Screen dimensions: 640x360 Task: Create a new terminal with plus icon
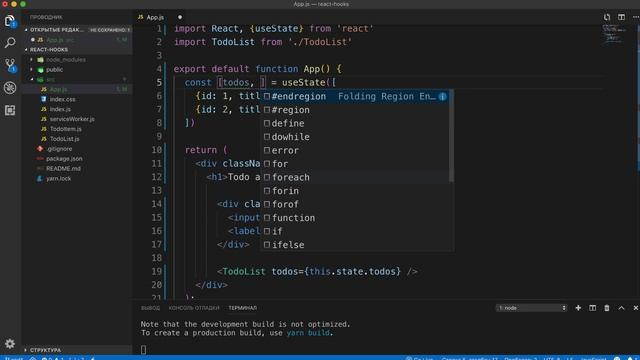click(x=578, y=308)
